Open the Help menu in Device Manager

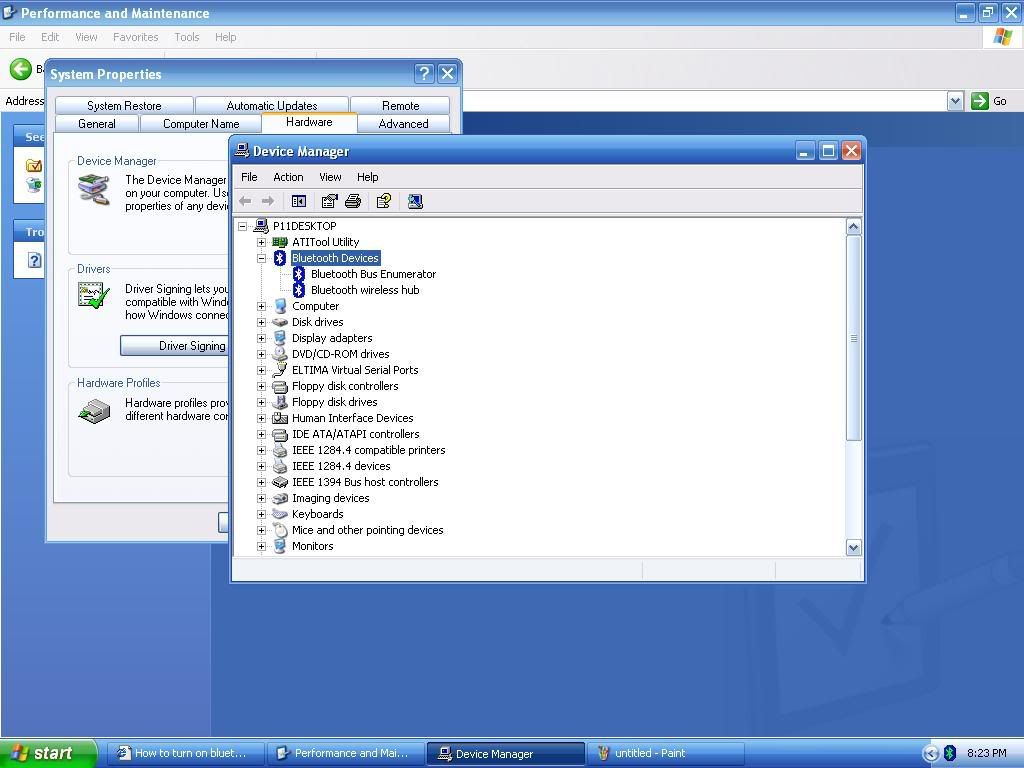[368, 177]
